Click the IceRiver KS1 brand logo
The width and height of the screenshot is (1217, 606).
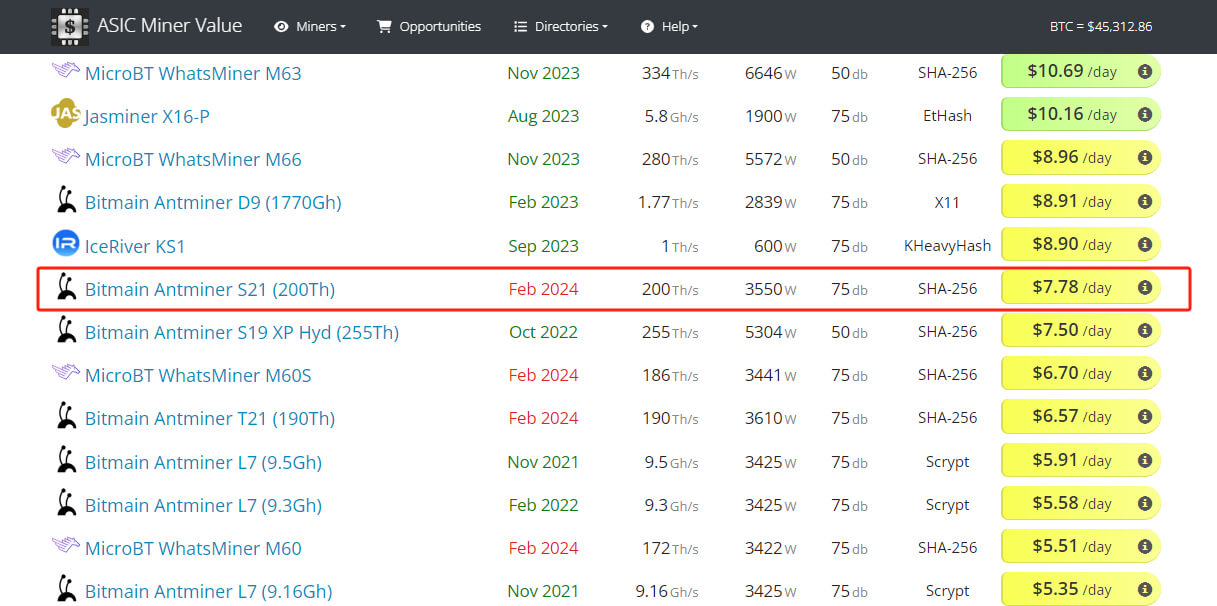tap(65, 244)
